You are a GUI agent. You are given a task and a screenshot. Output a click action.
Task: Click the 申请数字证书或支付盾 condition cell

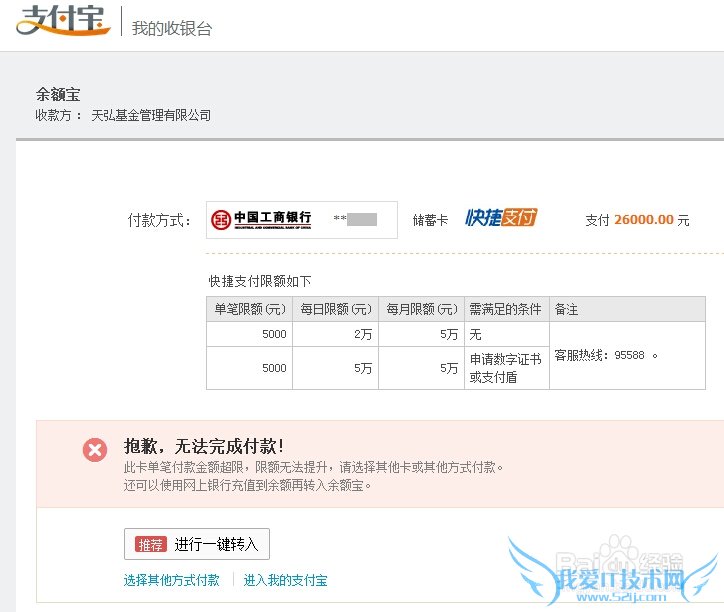[507, 368]
